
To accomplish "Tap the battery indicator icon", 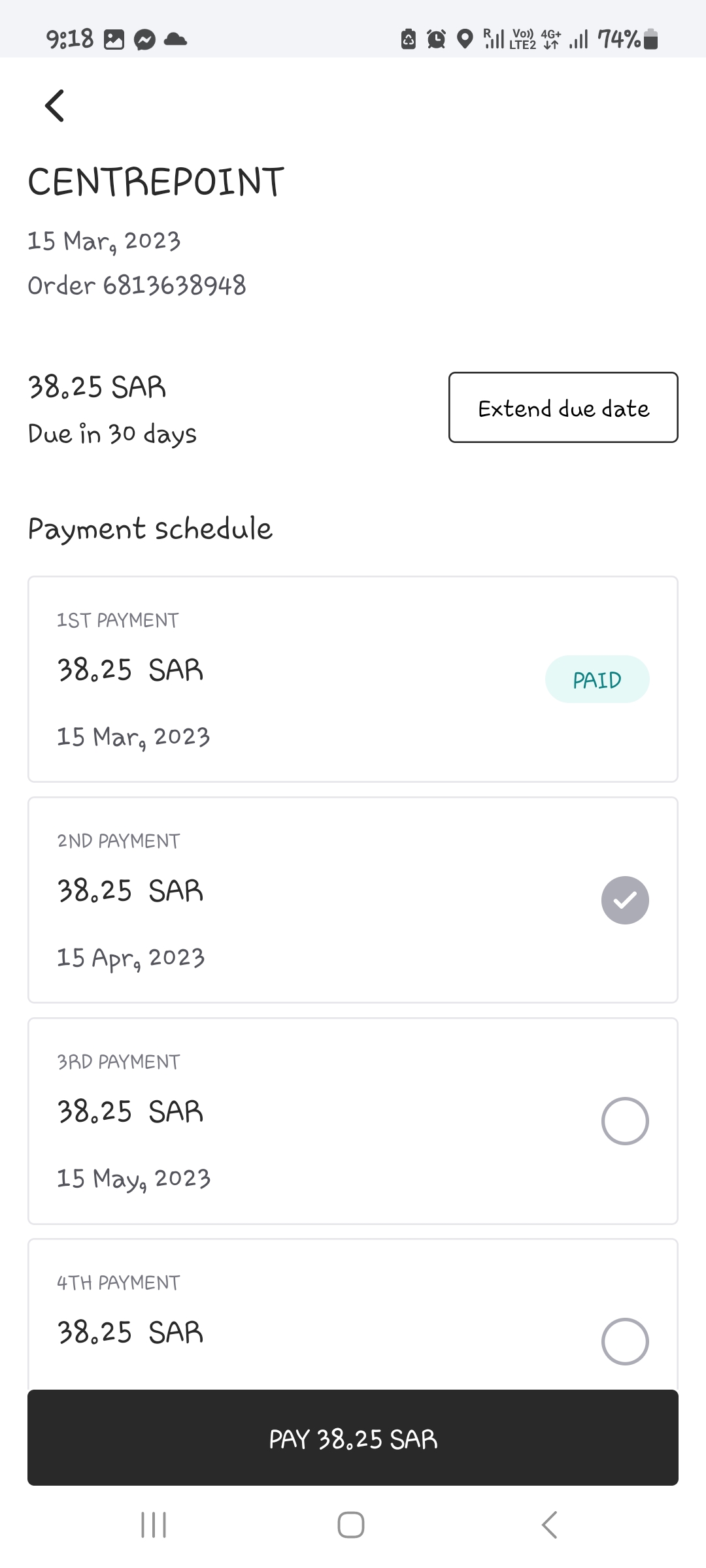I will [x=650, y=40].
